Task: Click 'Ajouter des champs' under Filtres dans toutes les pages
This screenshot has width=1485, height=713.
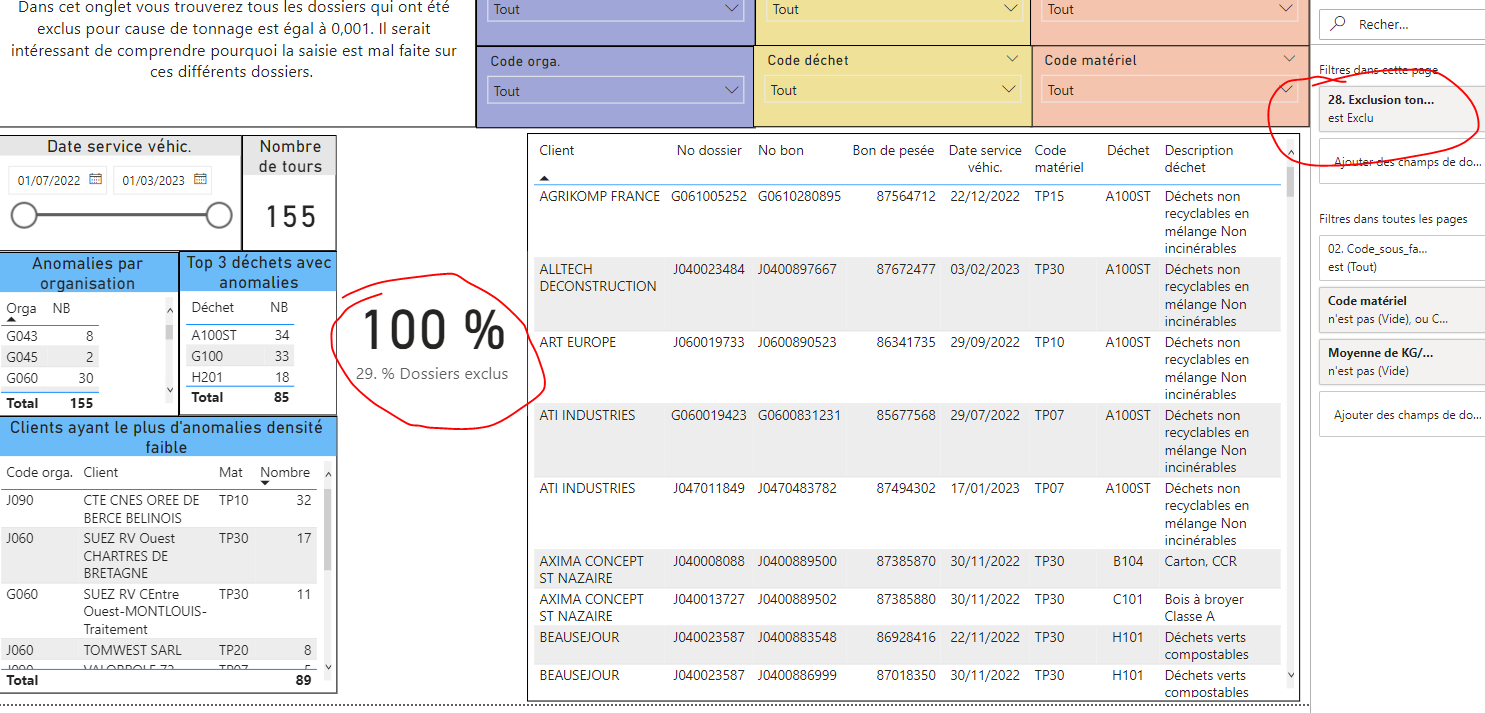Action: tap(1402, 414)
